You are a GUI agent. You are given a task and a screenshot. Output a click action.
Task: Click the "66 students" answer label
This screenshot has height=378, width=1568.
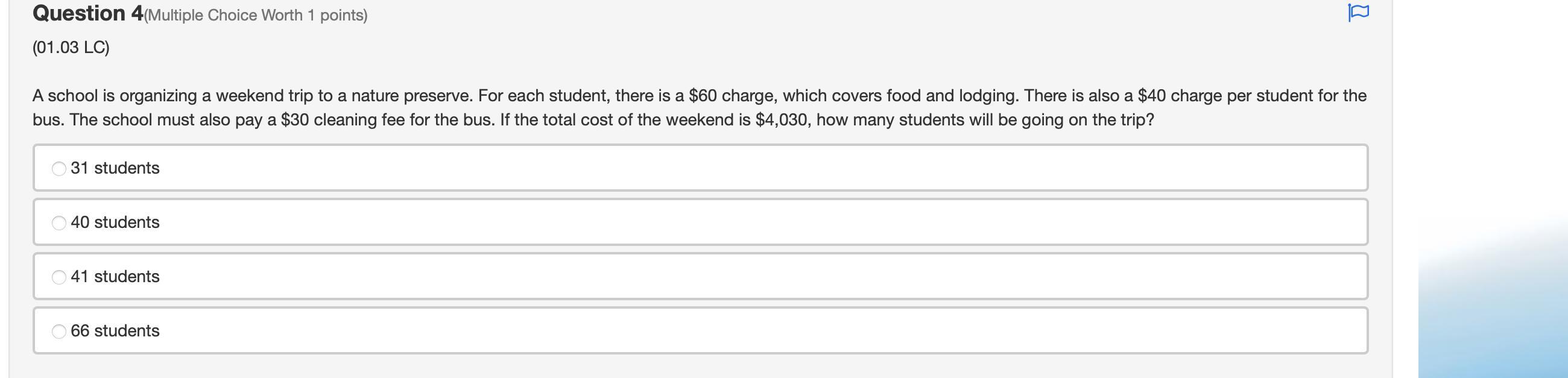115,330
